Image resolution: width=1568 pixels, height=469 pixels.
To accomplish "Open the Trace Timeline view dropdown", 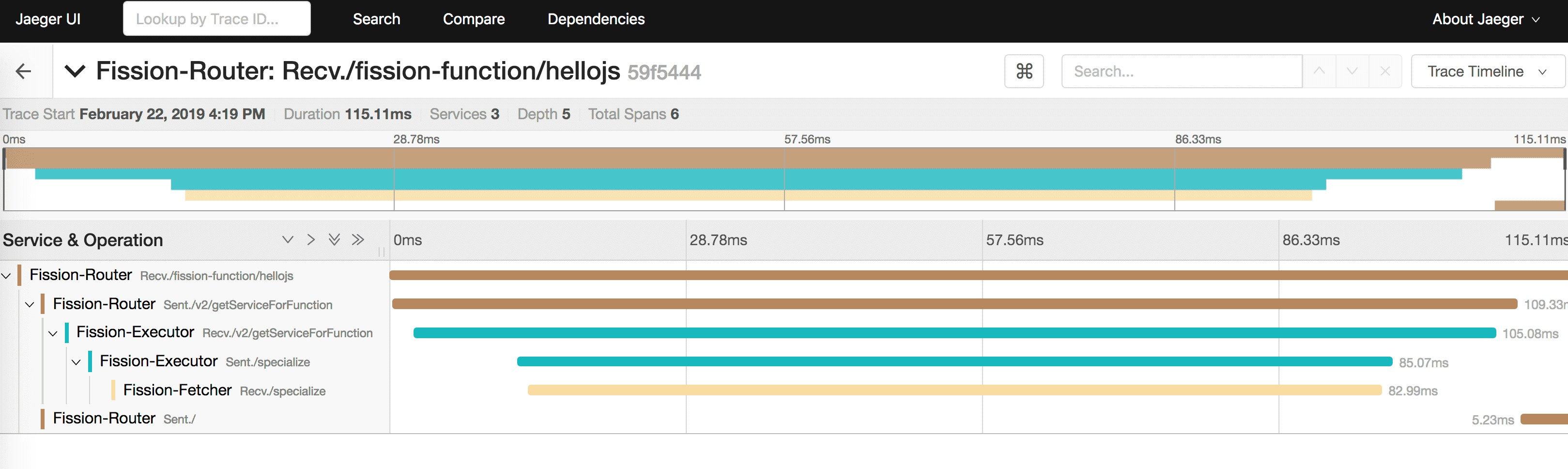I will [x=1487, y=71].
